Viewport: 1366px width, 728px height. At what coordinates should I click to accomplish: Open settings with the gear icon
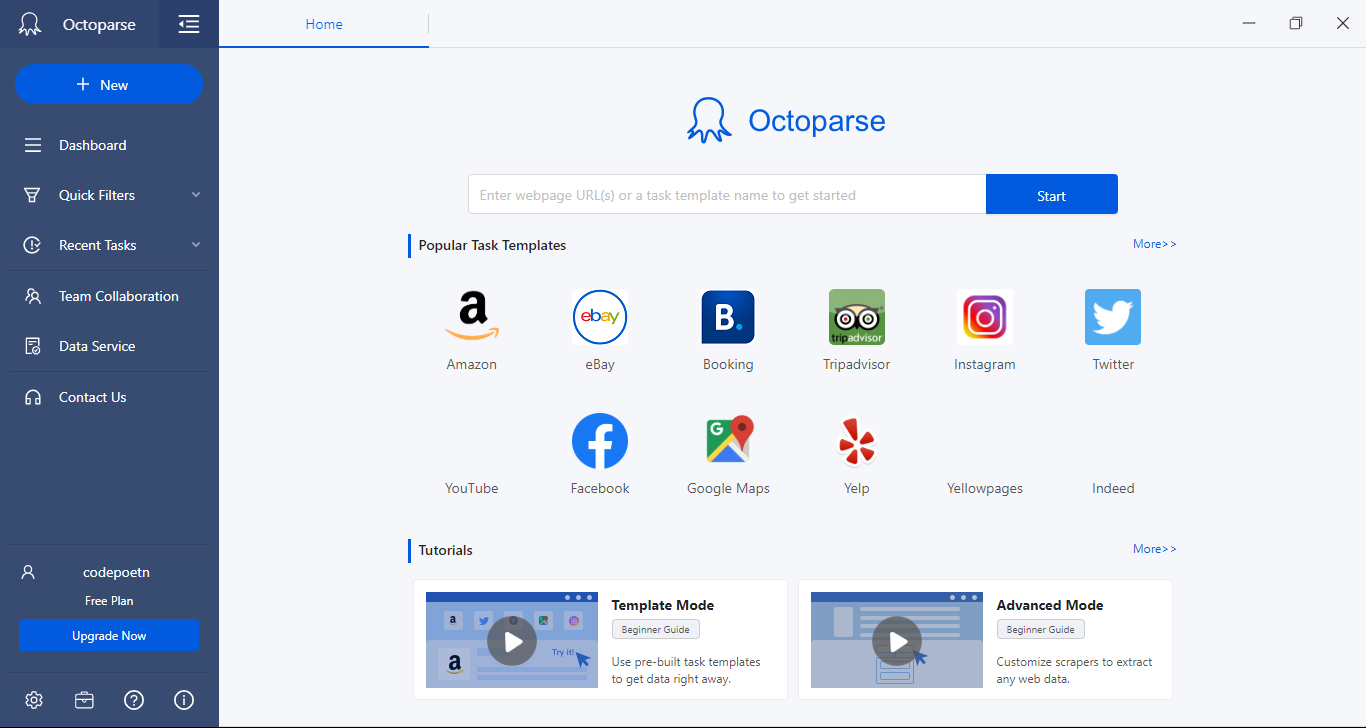coord(34,700)
